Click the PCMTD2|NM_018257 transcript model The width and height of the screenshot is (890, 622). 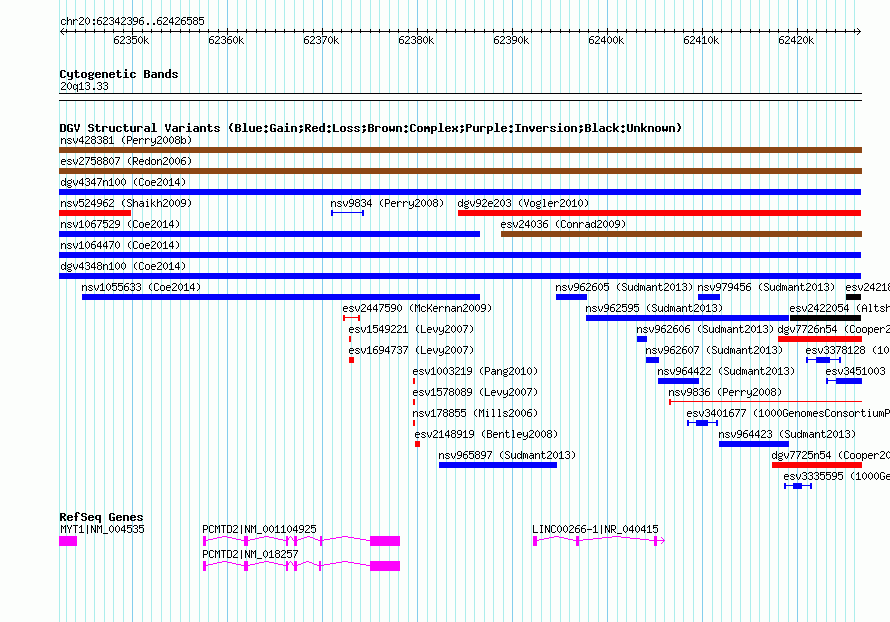[x=301, y=566]
